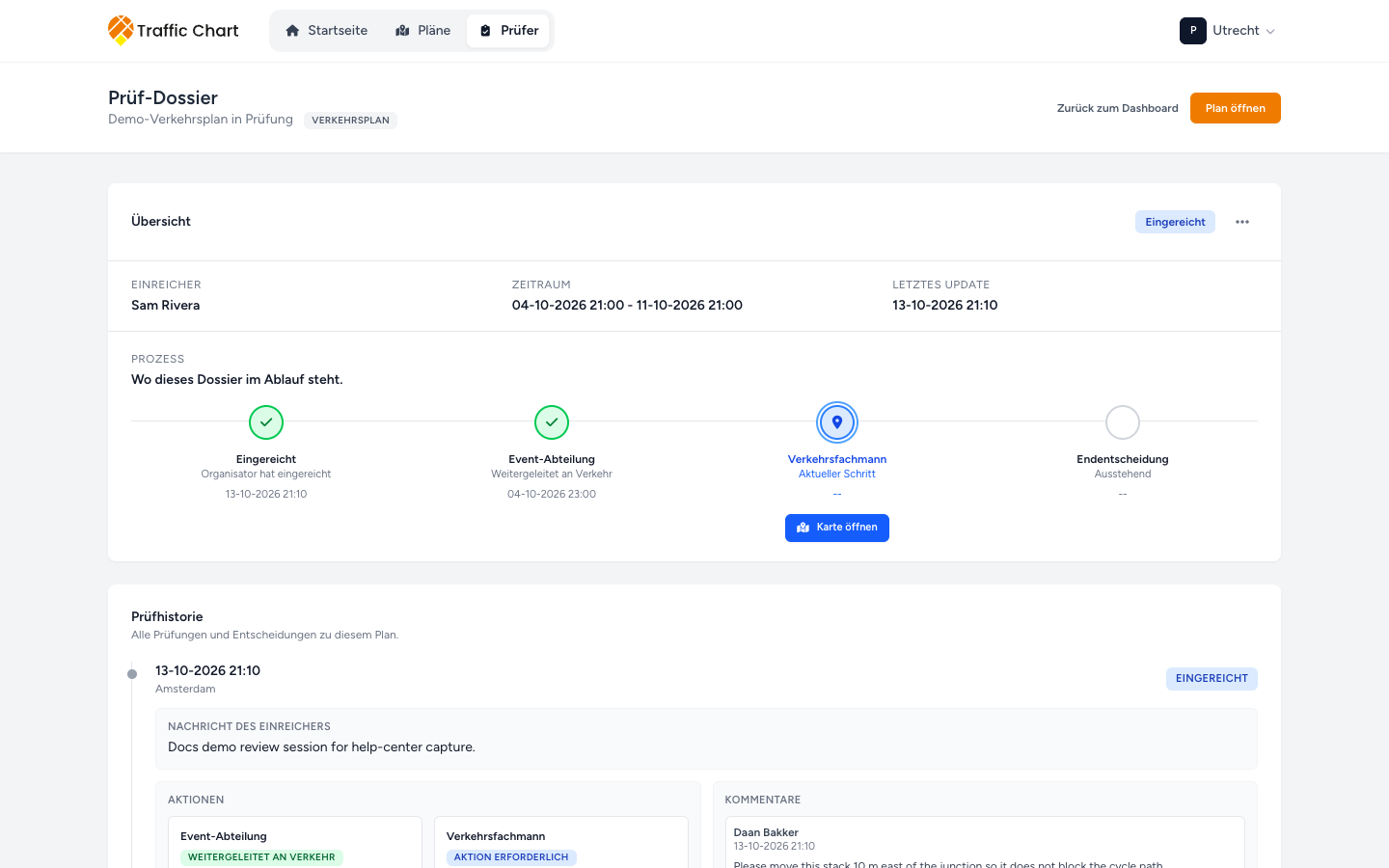Screen dimensions: 1389x868
Task: Click the Docs demo review session message
Action: coord(321,747)
